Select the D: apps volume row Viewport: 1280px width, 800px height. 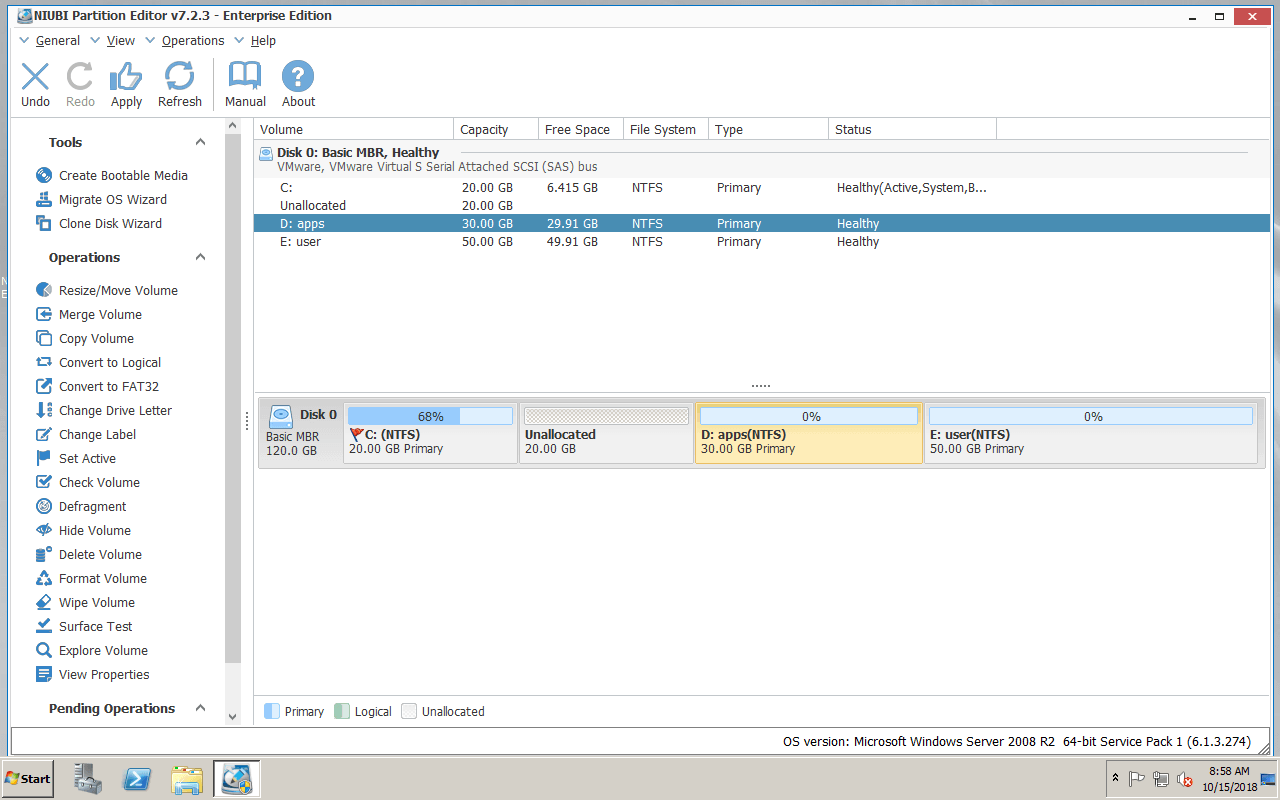pos(762,224)
